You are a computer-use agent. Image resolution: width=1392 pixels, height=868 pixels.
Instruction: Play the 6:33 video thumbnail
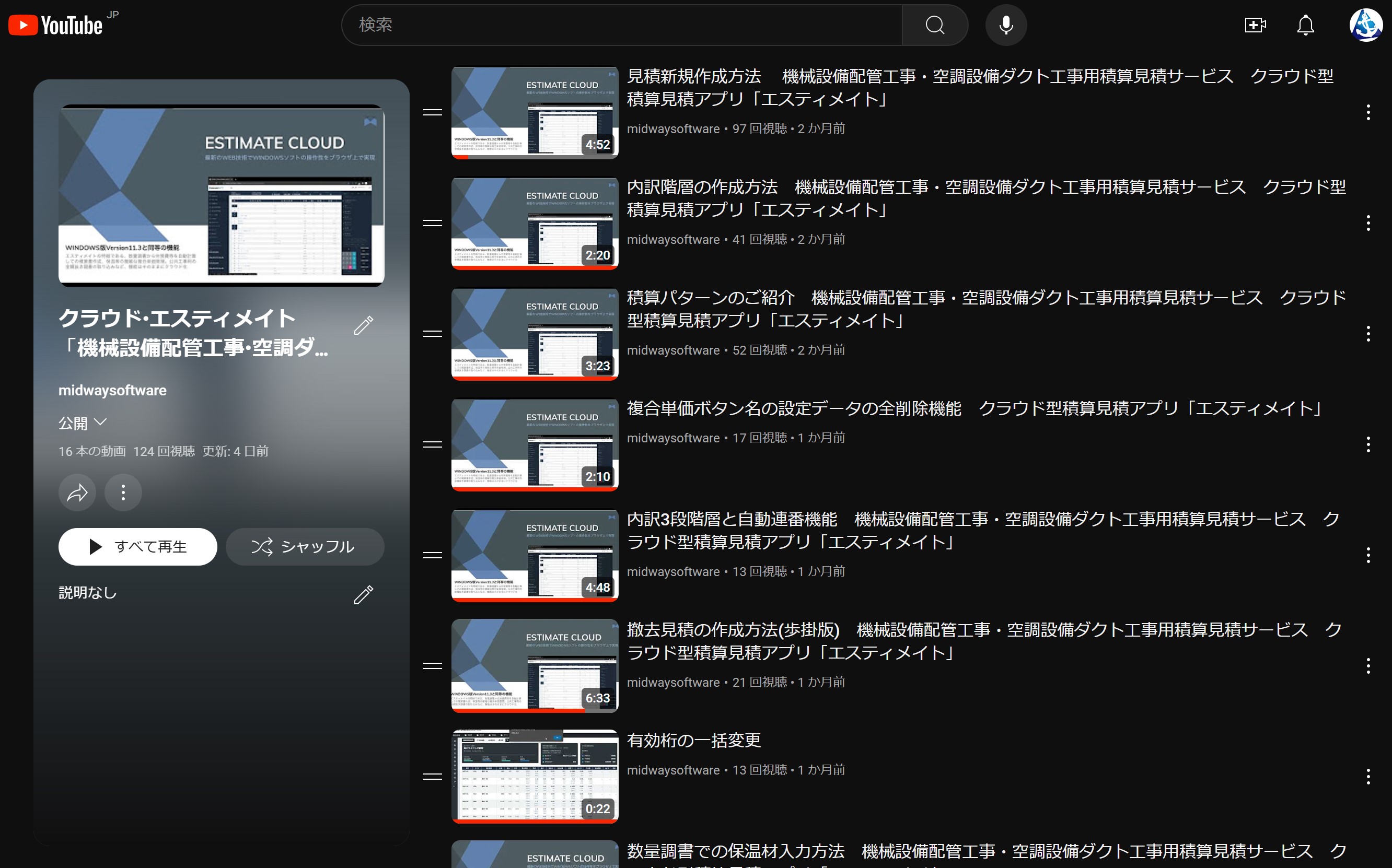coord(535,666)
